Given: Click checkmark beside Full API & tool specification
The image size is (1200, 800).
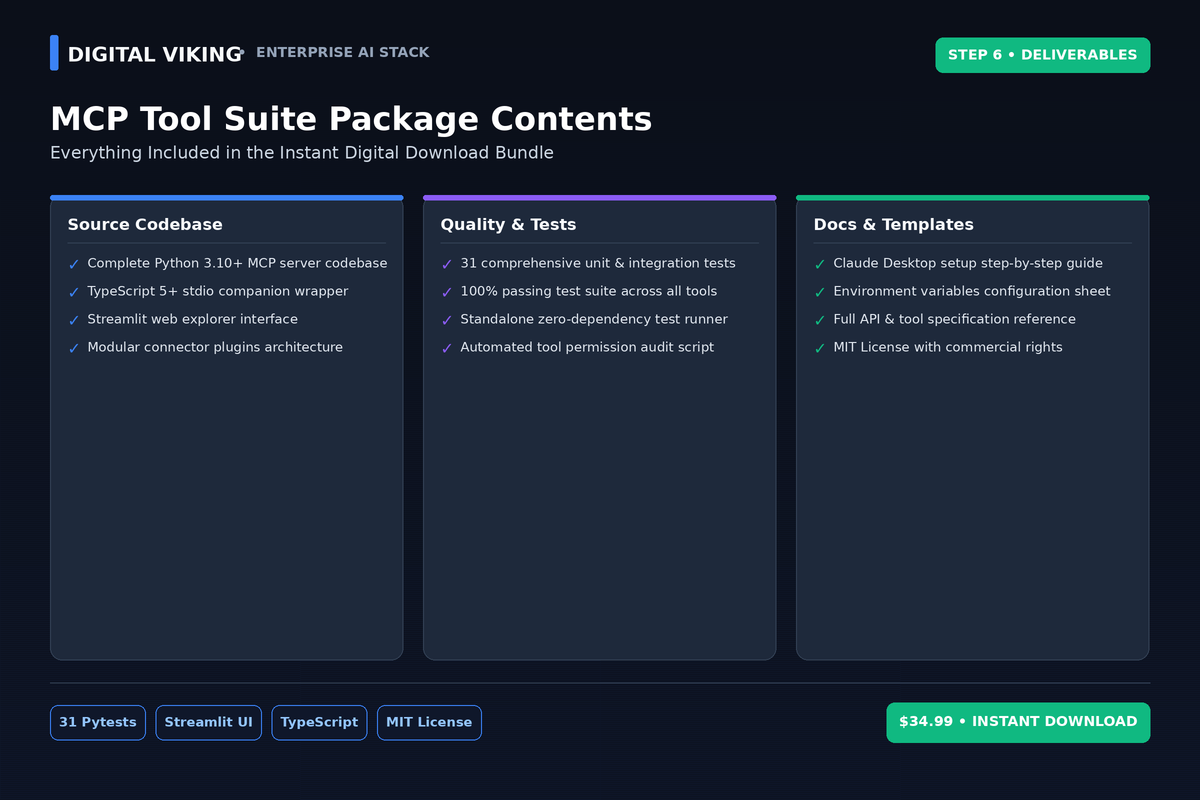Looking at the screenshot, I should [x=820, y=320].
